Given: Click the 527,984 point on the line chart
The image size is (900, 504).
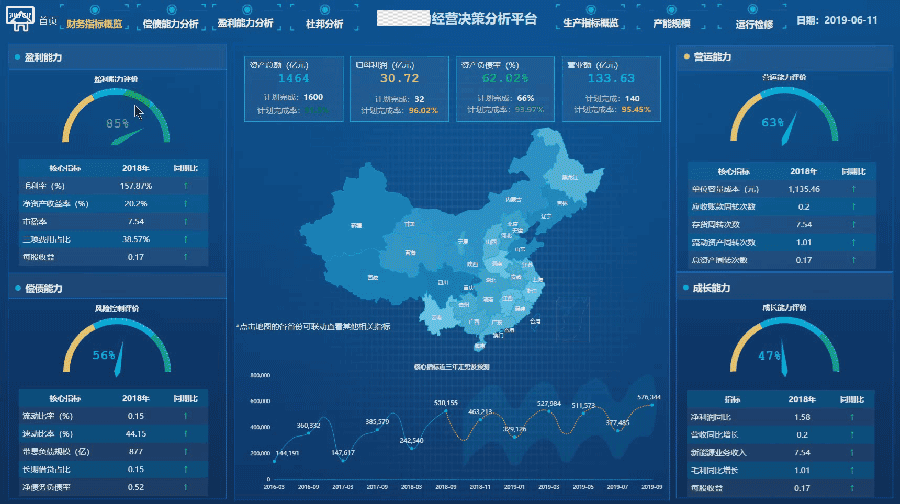Looking at the screenshot, I should [549, 411].
